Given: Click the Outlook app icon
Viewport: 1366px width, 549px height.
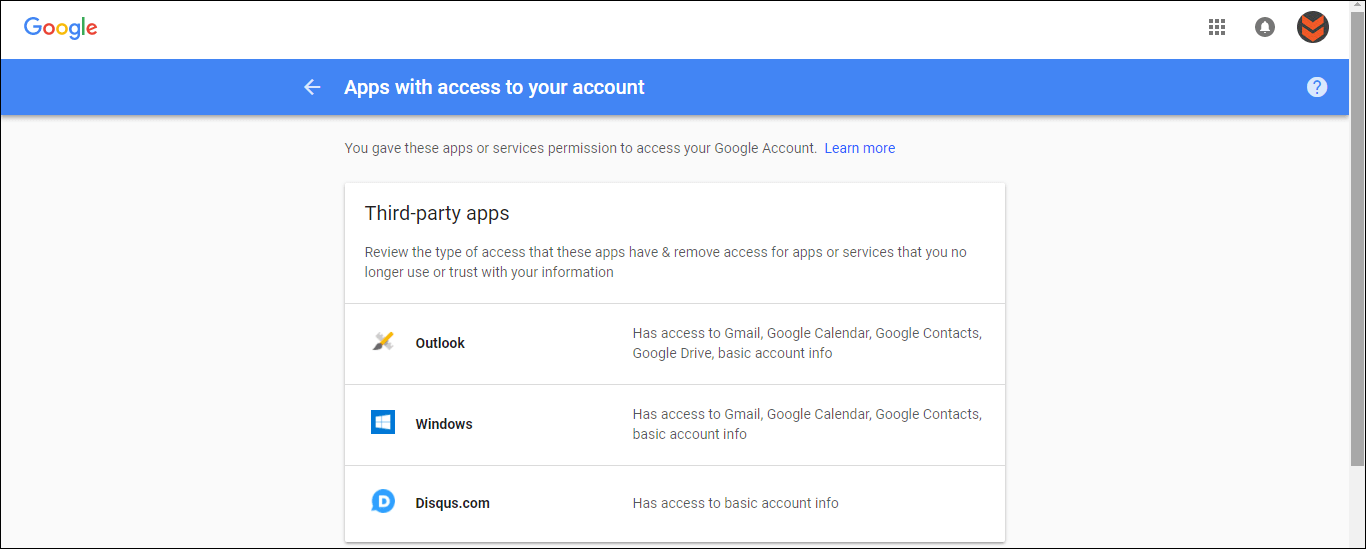Looking at the screenshot, I should 383,342.
